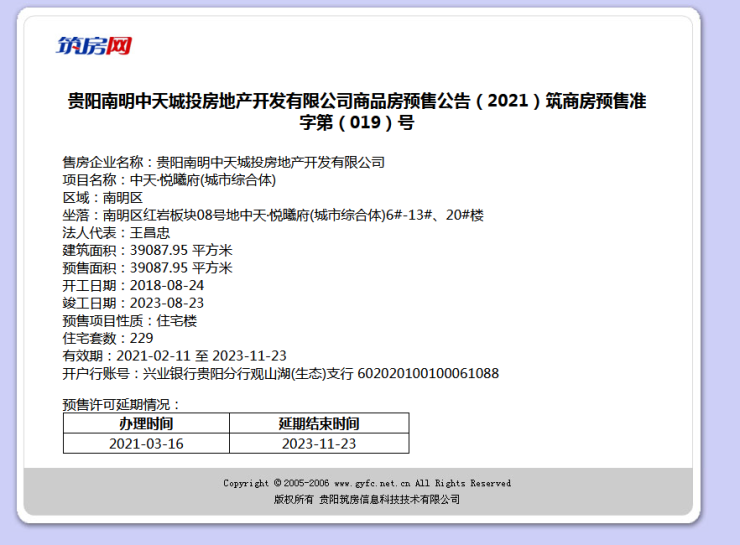Click the 开户行账号 bank account line
Screen dimensions: 740x545
281,373
